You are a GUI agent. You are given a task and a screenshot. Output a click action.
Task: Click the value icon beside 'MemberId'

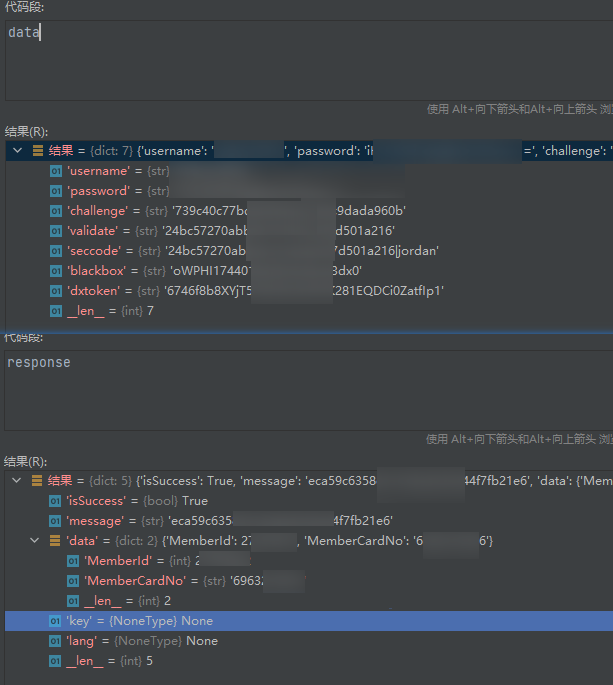click(x=73, y=560)
